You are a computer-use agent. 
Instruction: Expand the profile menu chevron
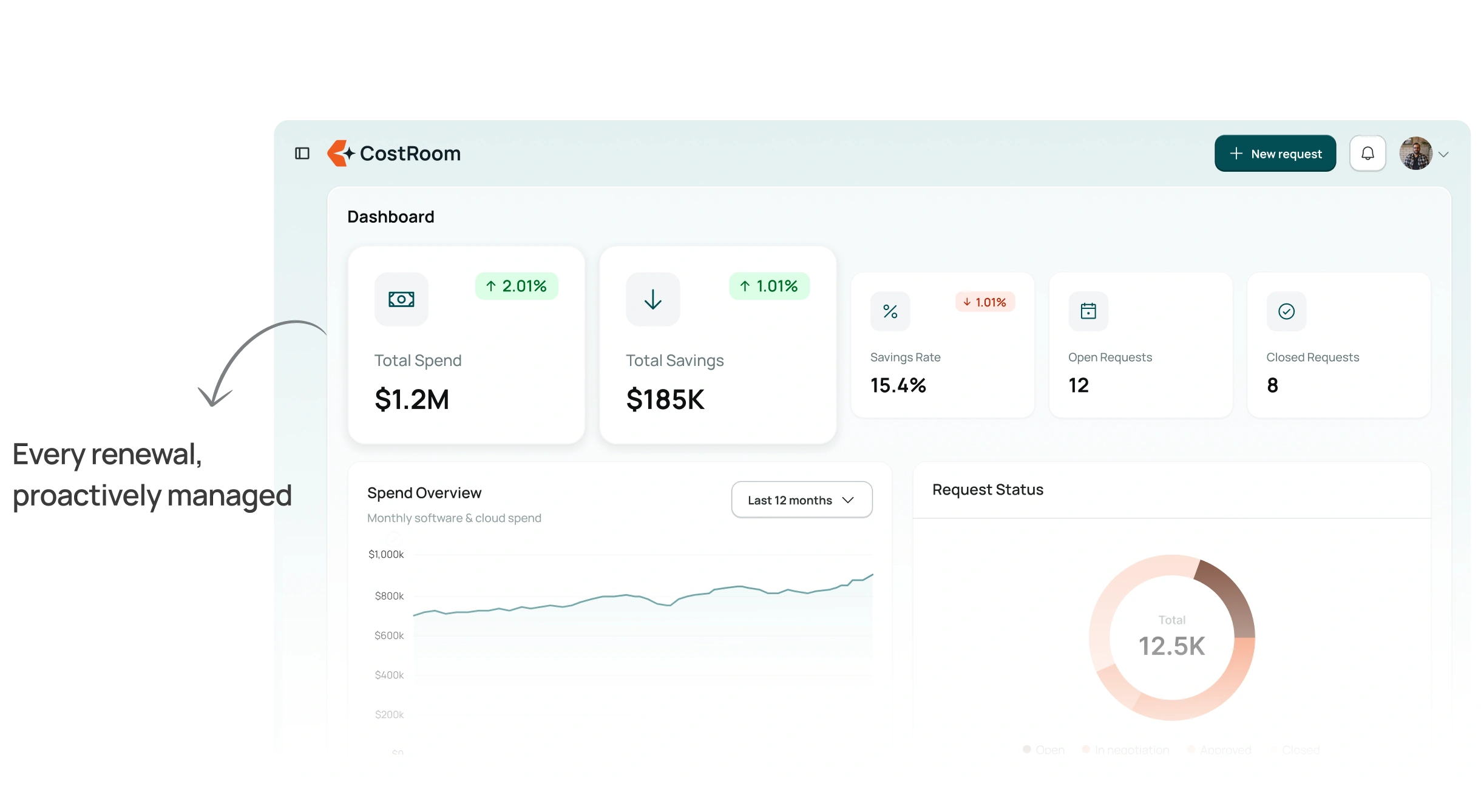(x=1444, y=155)
